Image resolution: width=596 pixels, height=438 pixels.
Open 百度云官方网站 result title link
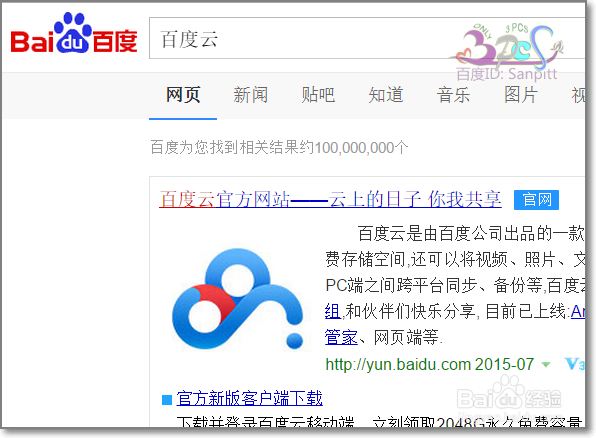(x=330, y=200)
